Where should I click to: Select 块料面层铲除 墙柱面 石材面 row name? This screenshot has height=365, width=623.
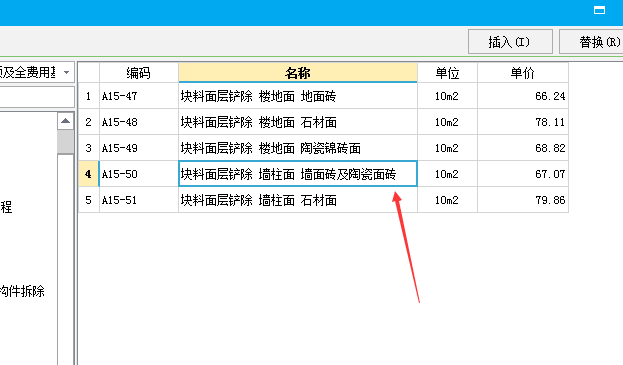298,200
